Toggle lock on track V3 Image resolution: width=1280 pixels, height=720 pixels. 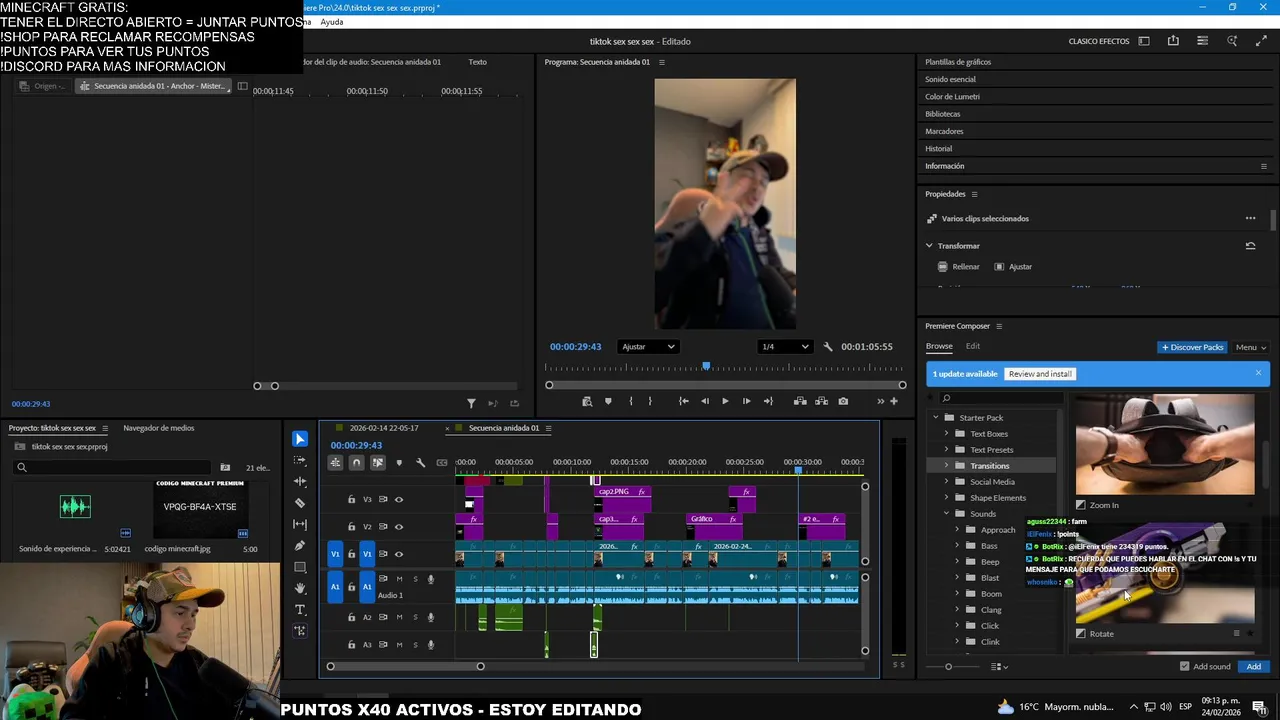click(351, 499)
